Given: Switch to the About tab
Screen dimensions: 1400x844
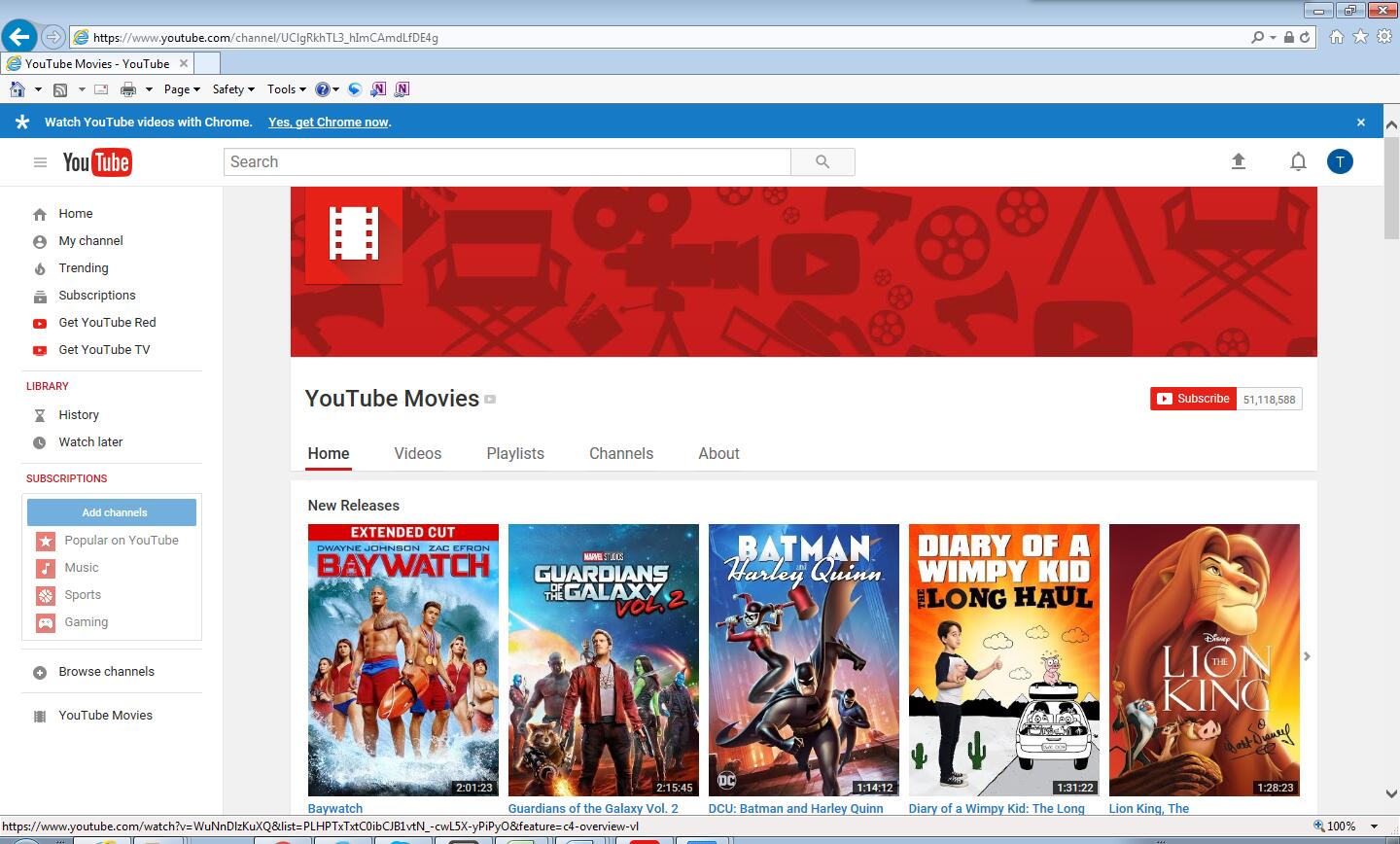Looking at the screenshot, I should point(718,453).
